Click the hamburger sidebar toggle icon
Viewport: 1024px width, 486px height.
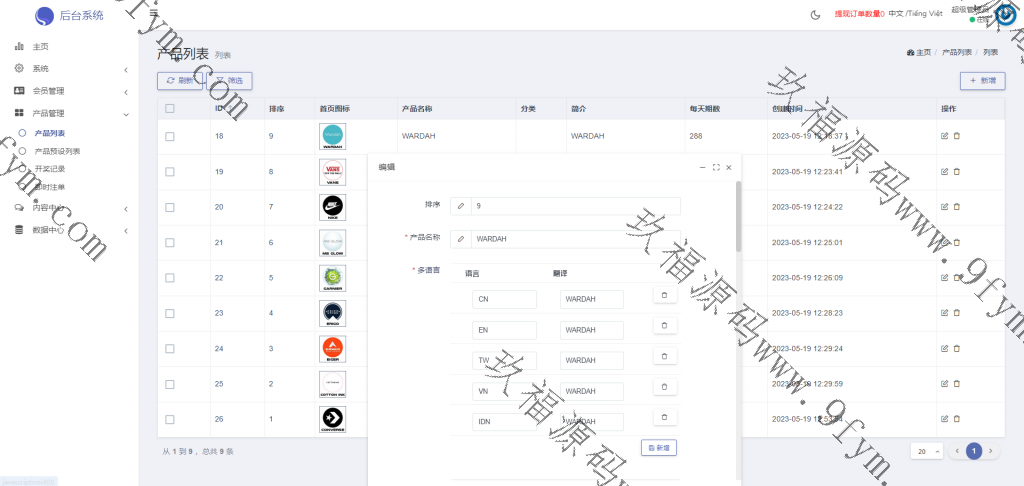tap(153, 13)
